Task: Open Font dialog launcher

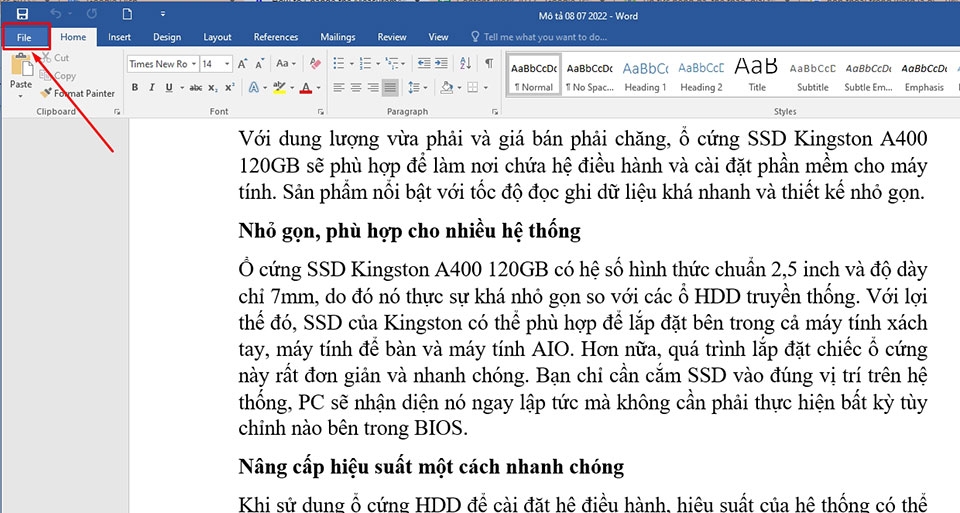Action: [320, 112]
